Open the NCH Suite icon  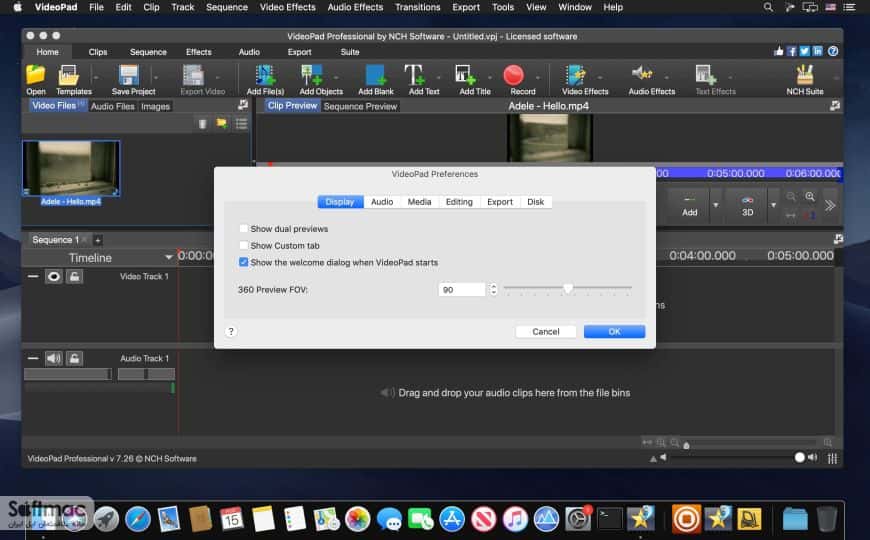(805, 80)
